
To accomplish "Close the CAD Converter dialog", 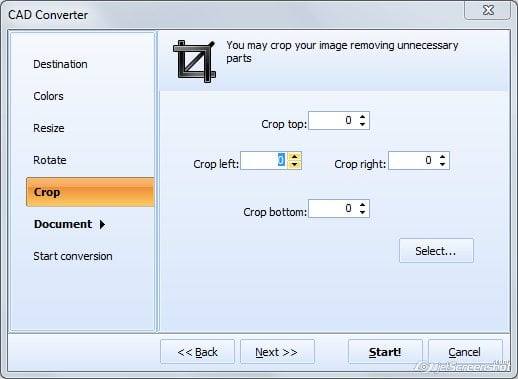I will (488, 10).
